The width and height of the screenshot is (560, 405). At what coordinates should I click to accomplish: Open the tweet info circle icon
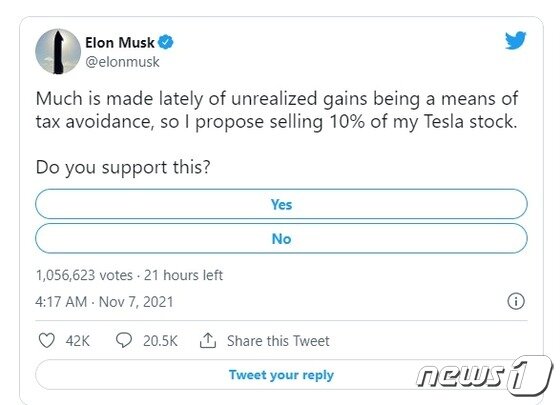pos(516,301)
